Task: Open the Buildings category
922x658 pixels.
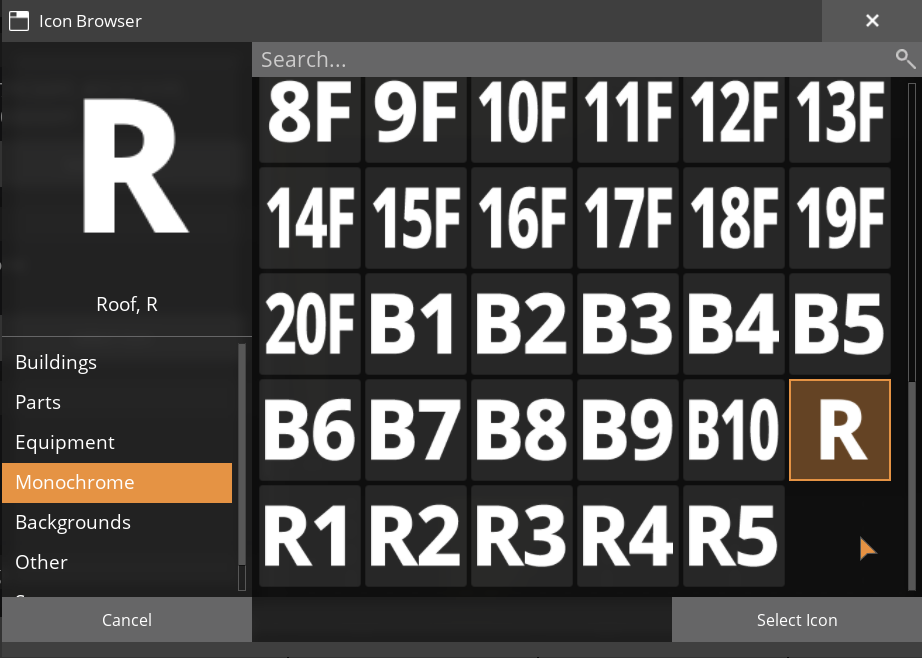Action: pyautogui.click(x=117, y=362)
